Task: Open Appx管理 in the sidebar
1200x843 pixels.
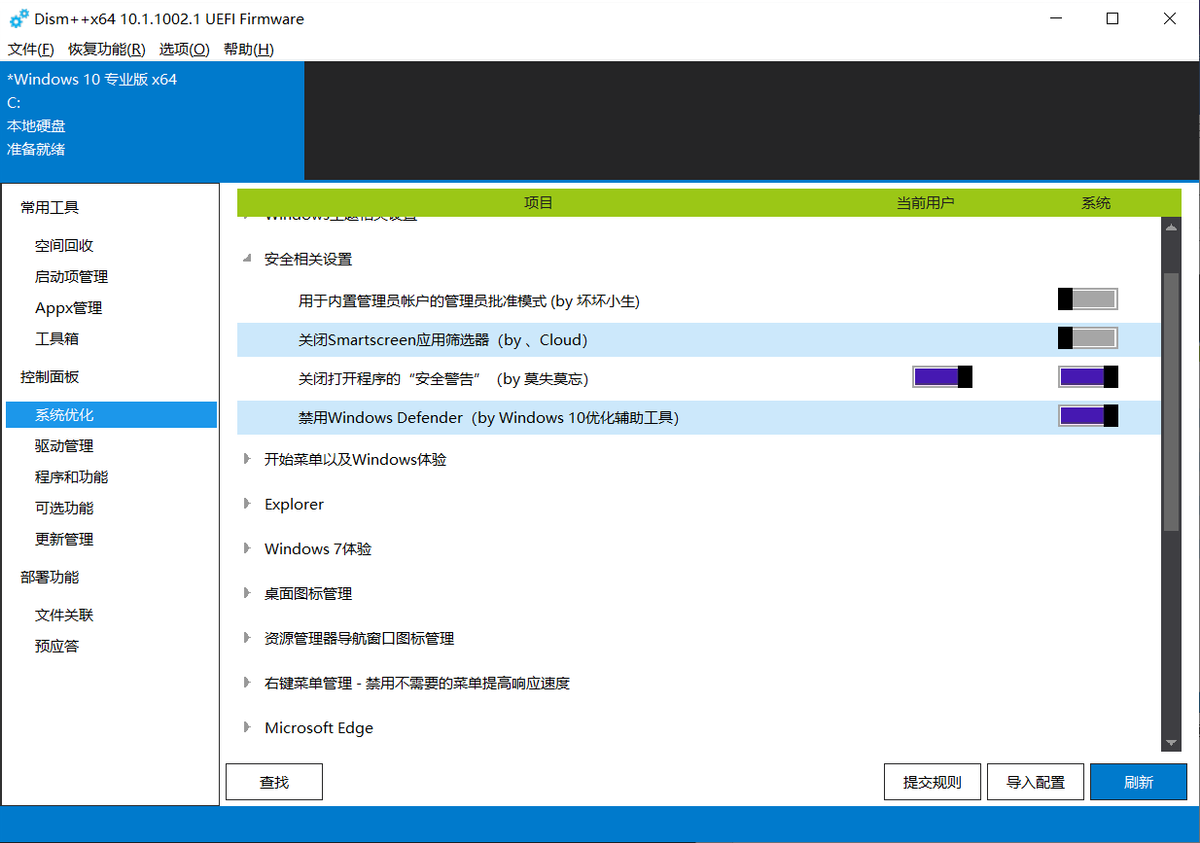Action: [x=68, y=308]
